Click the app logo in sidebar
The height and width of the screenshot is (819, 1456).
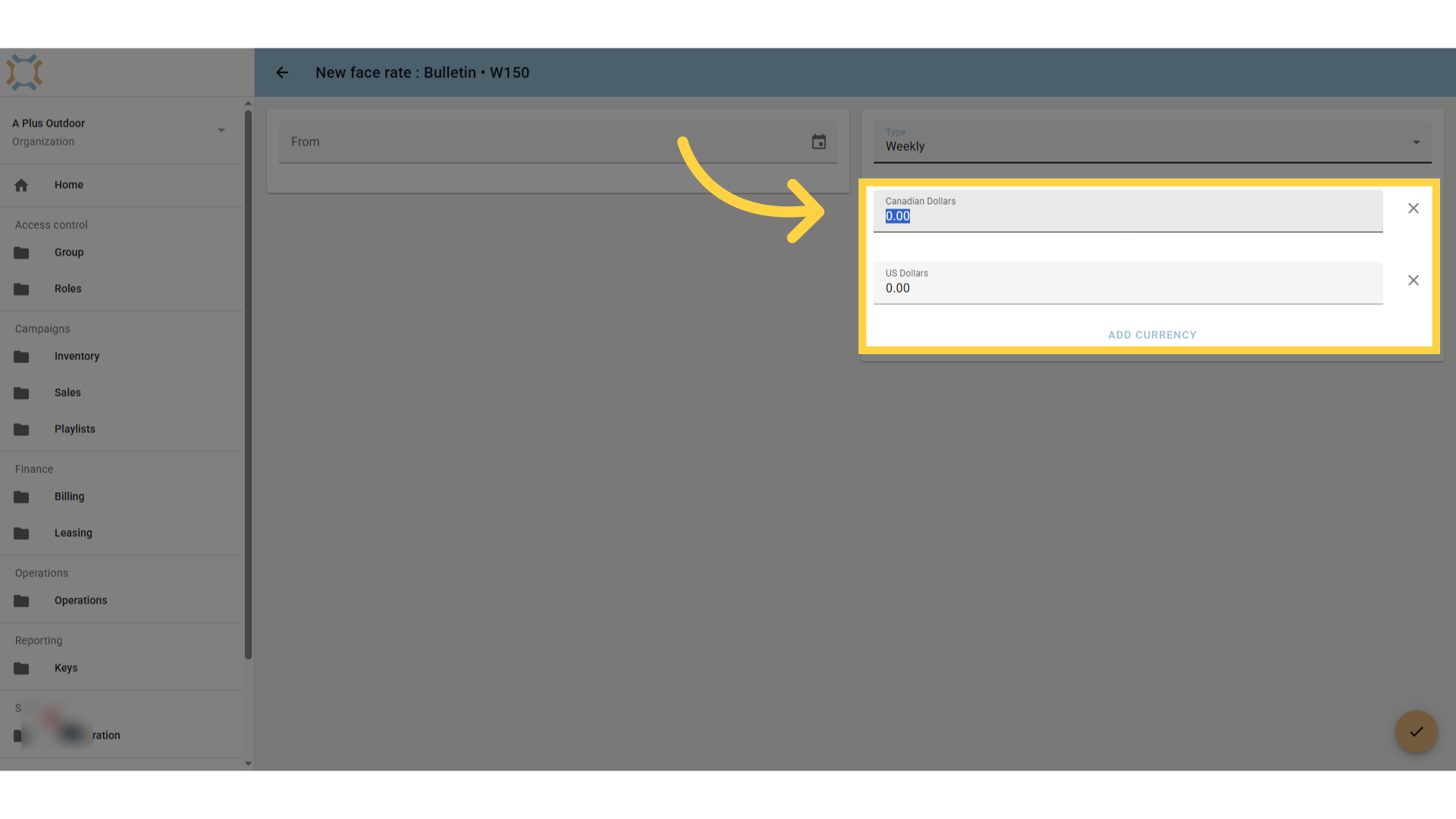click(x=24, y=73)
